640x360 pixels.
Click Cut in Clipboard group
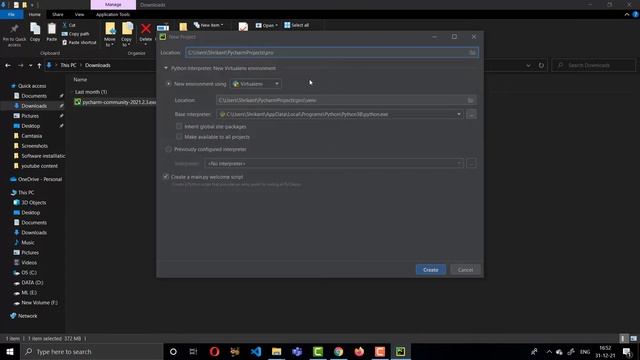(69, 25)
